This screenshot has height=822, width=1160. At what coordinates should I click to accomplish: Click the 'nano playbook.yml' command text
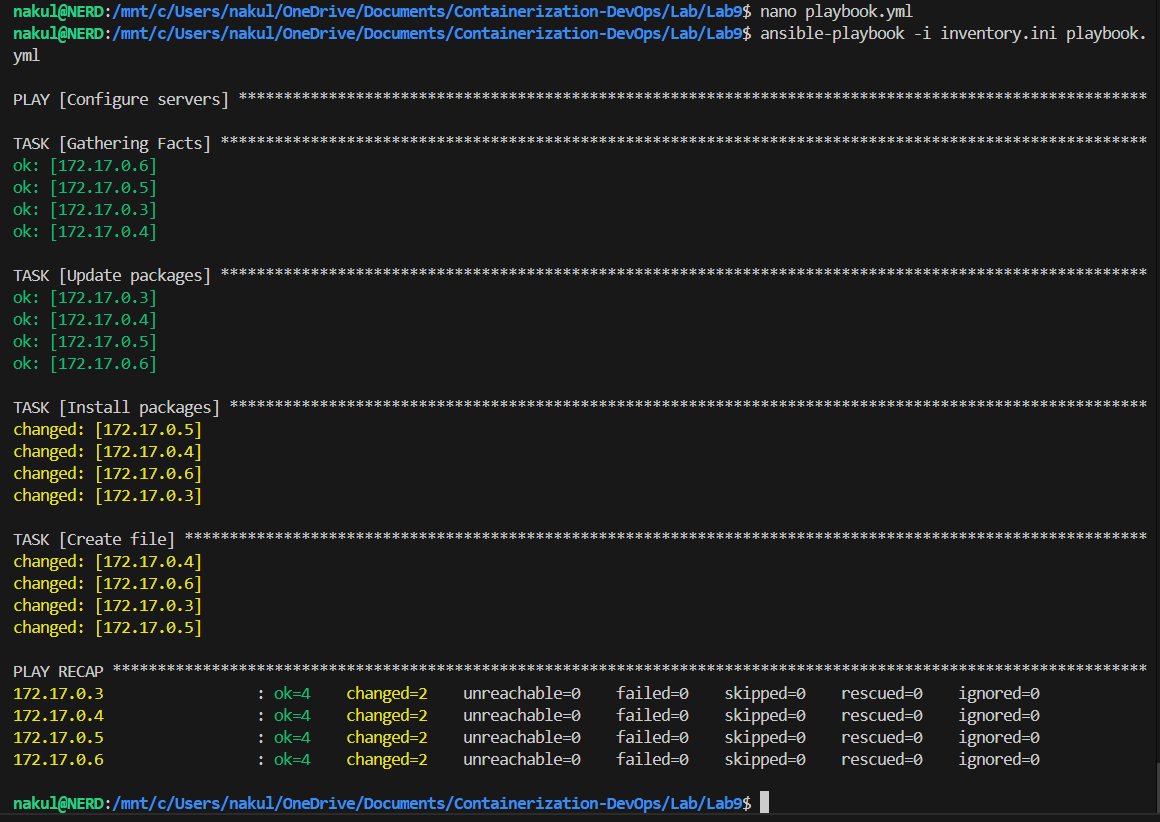836,12
